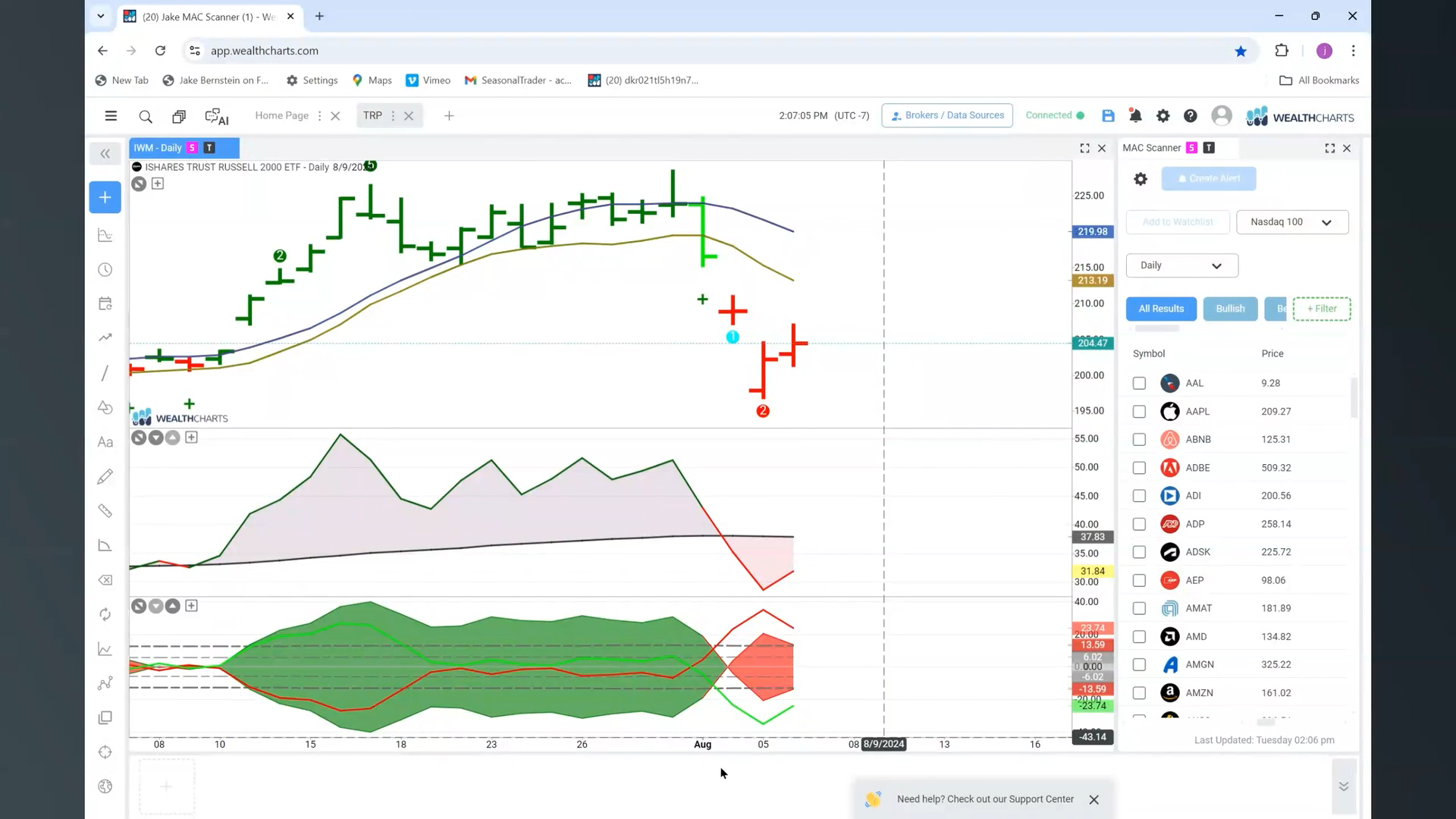Check the AMZN row checkbox
This screenshot has height=819, width=1456.
pos(1139,693)
